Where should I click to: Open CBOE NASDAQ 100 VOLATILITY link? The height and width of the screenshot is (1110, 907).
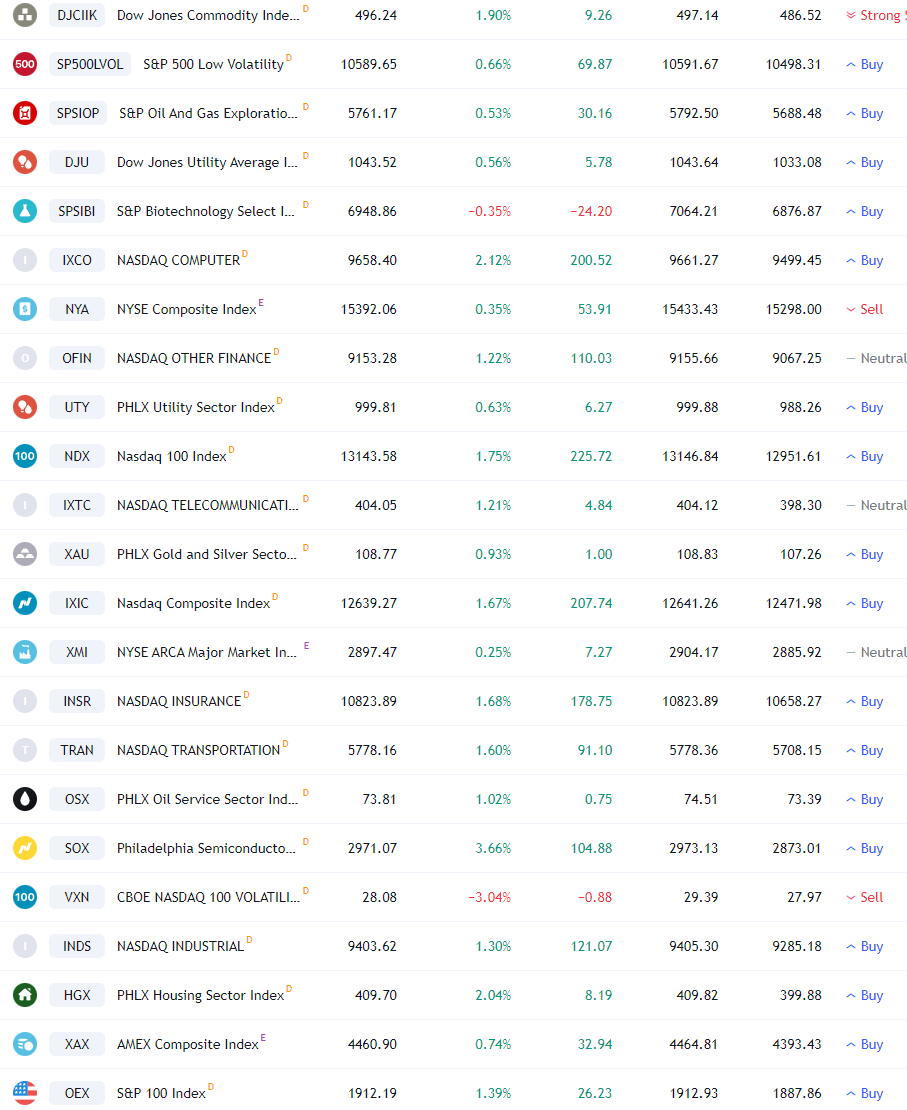[208, 897]
